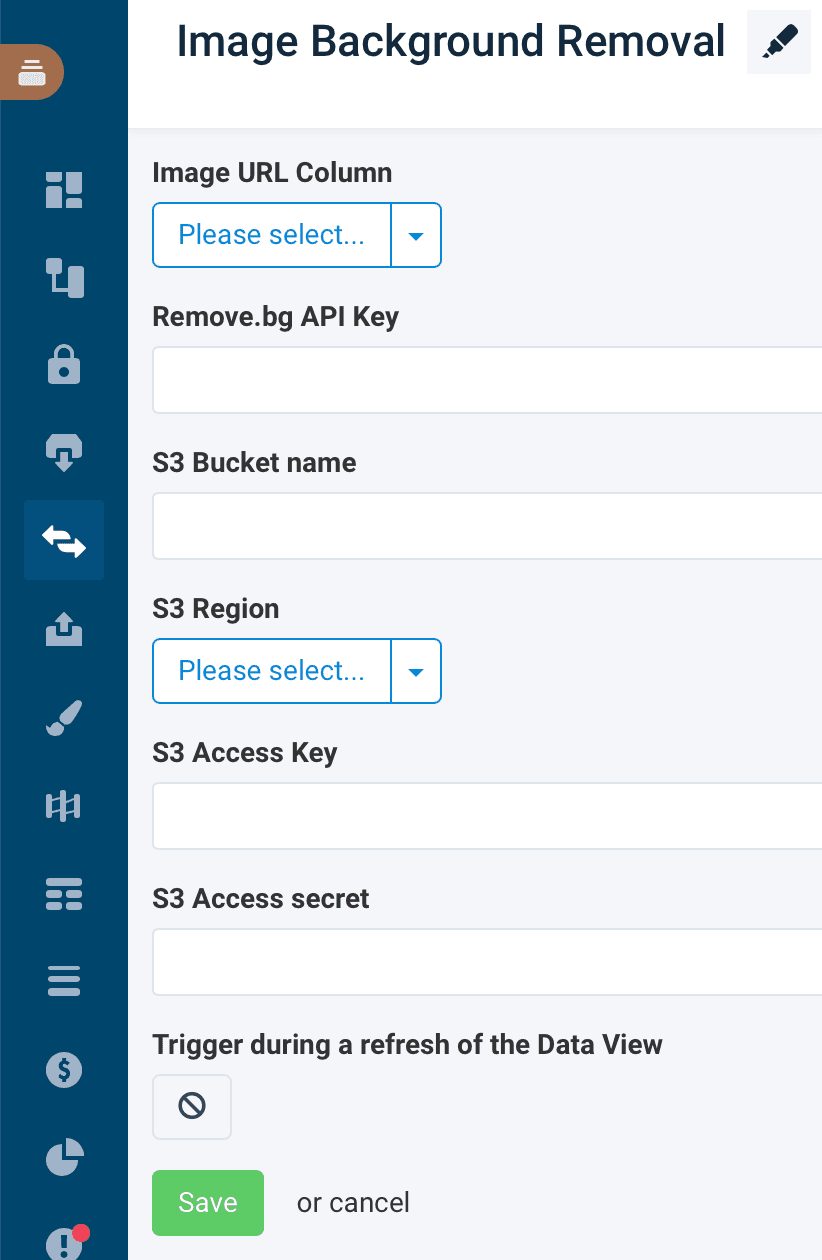Click the Image URL Column dropdown arrow
This screenshot has width=822, height=1260.
click(x=416, y=235)
